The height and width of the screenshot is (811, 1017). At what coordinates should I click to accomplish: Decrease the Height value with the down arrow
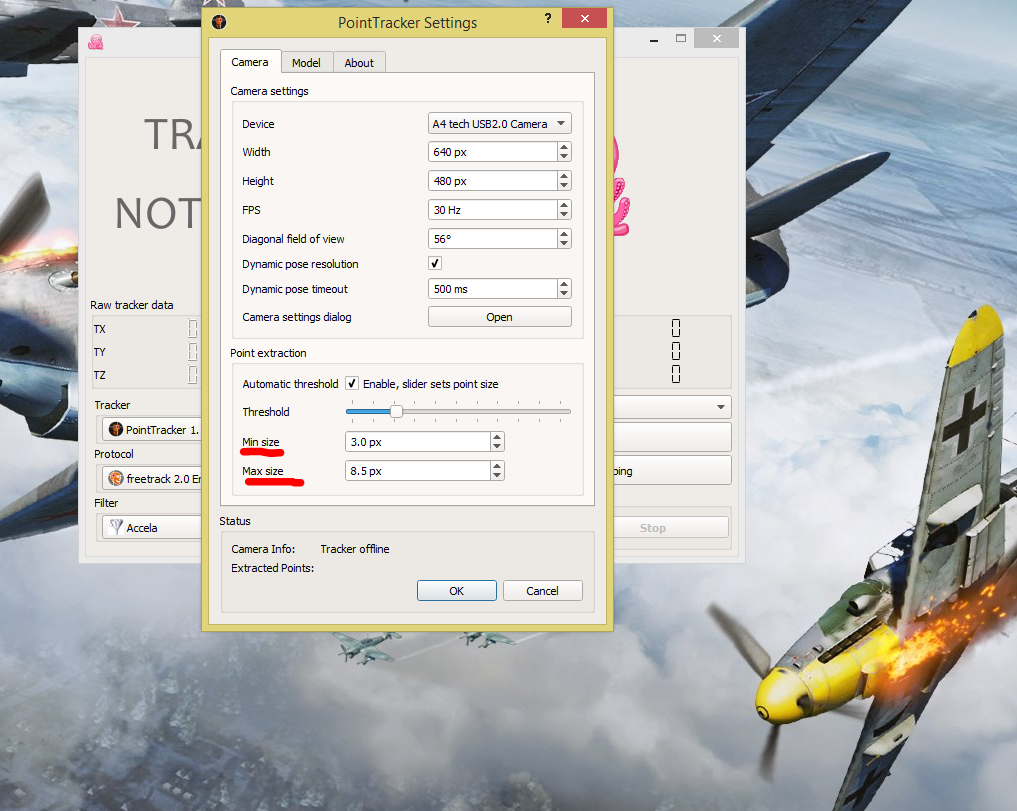click(x=564, y=186)
